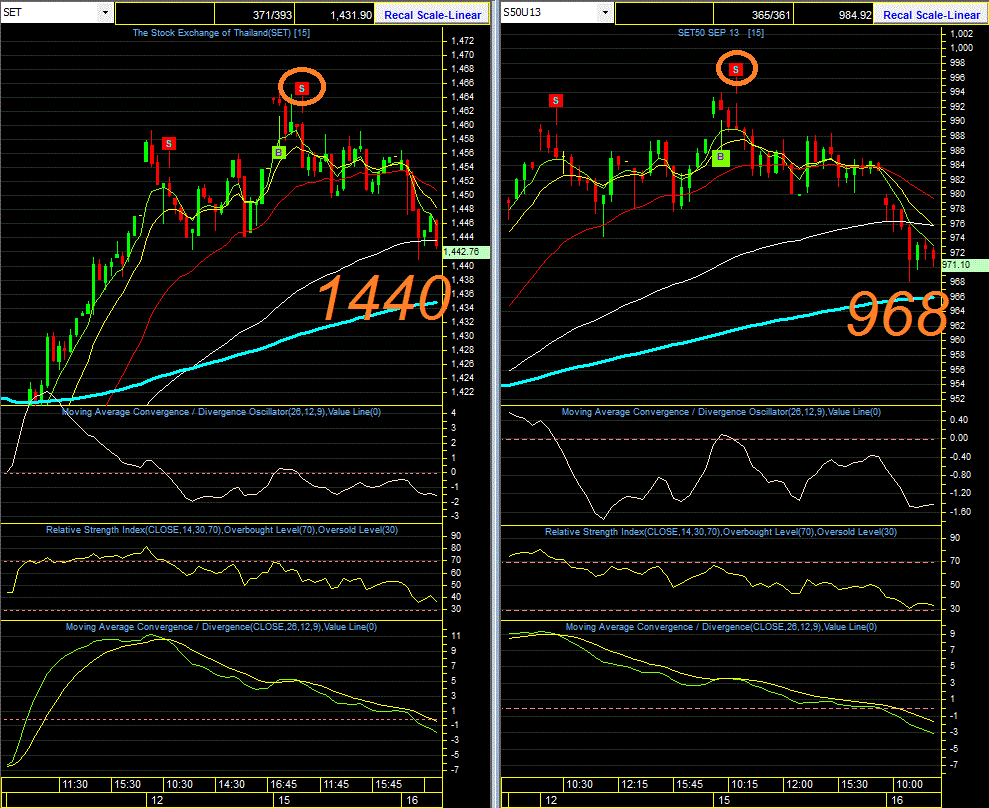Click the 1,002 price scale label

tap(961, 33)
